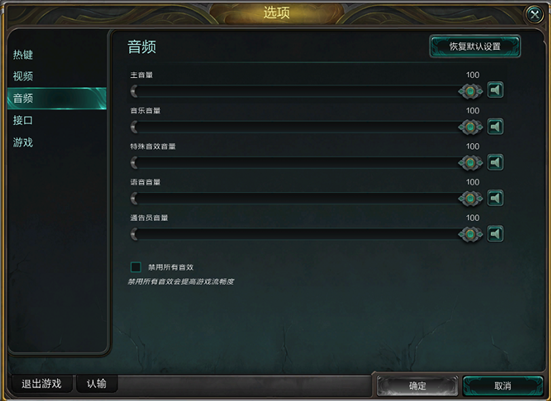Cancel changes with the 取消 button
Screen dimensions: 551x401
(x=503, y=386)
